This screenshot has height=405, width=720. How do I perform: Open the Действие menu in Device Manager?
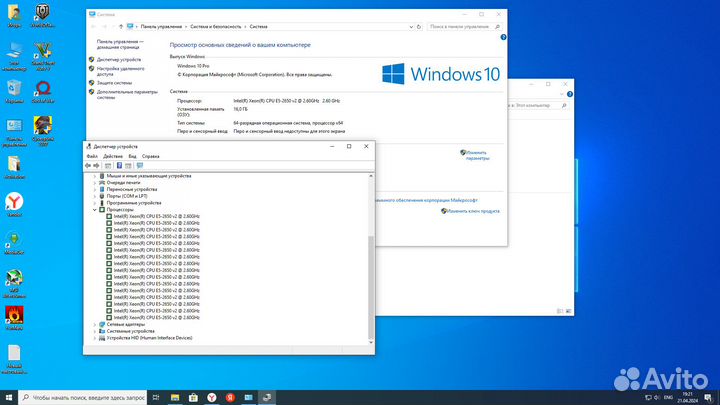(x=112, y=156)
